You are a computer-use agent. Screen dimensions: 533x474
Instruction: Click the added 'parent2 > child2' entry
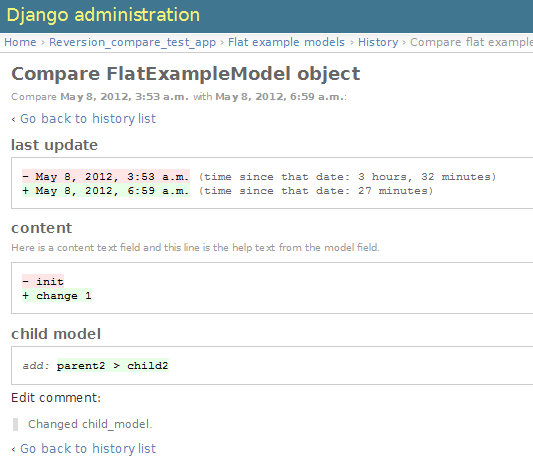click(x=113, y=366)
